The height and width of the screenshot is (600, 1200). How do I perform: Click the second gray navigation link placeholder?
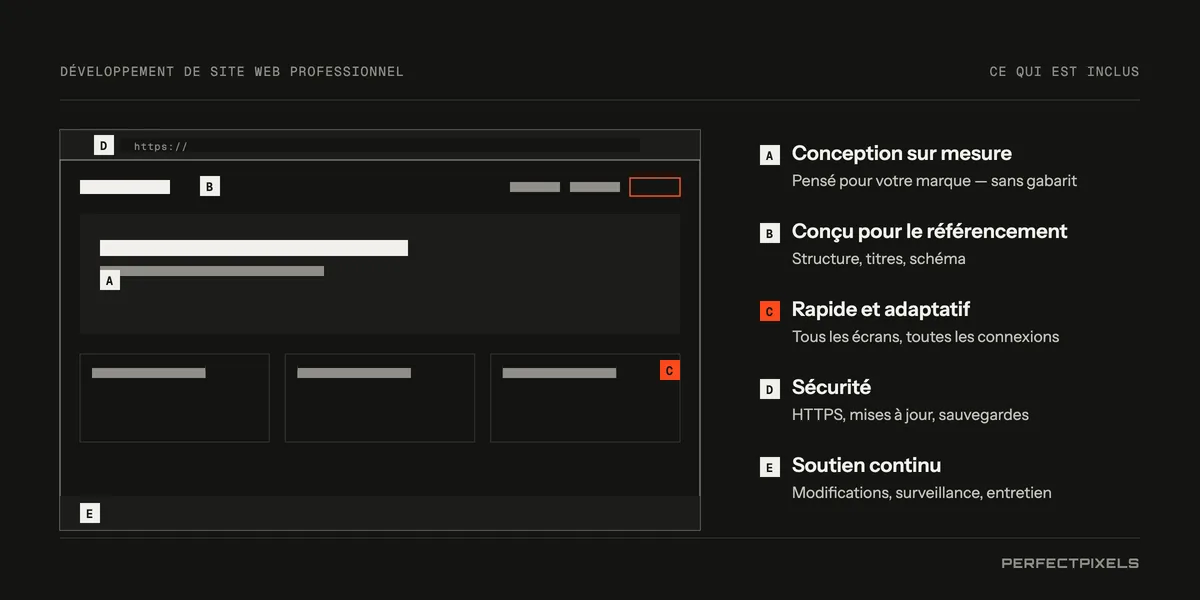point(595,187)
